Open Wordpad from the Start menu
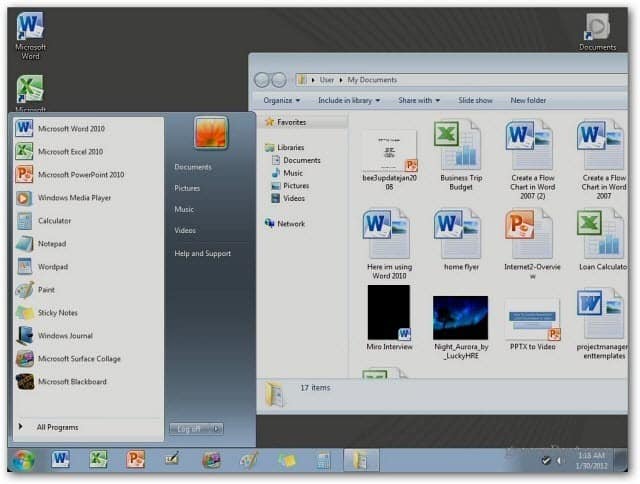Screen dimensions: 640x484 click(88, 267)
